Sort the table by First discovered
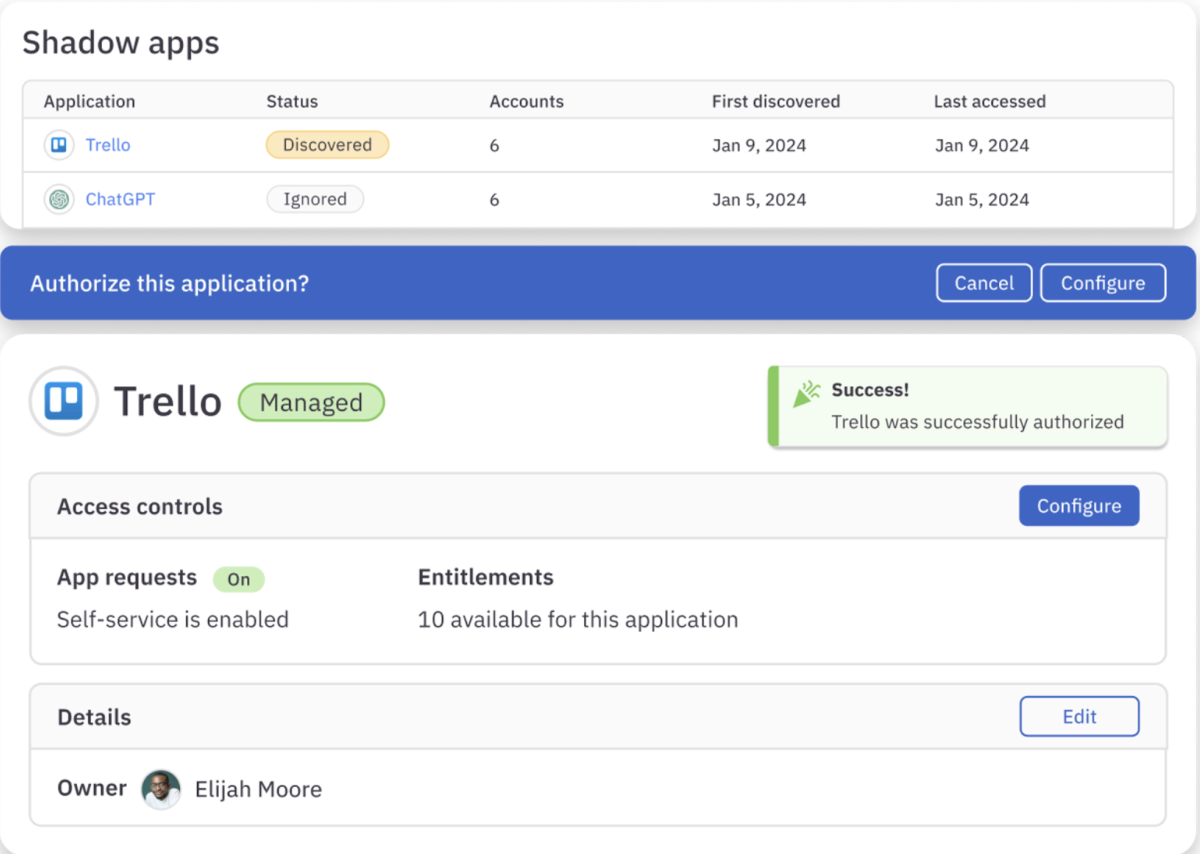 click(x=775, y=101)
